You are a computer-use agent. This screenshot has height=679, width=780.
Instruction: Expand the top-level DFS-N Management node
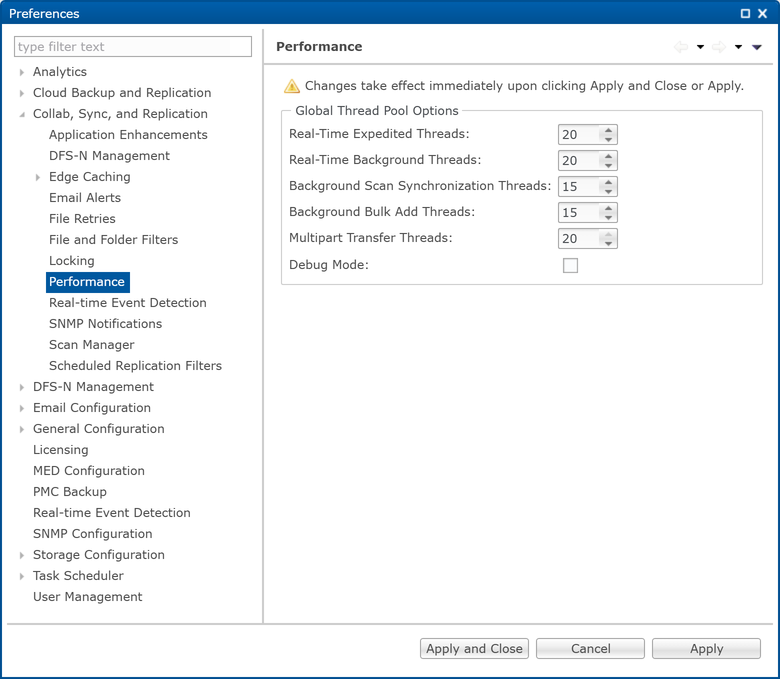(x=22, y=387)
